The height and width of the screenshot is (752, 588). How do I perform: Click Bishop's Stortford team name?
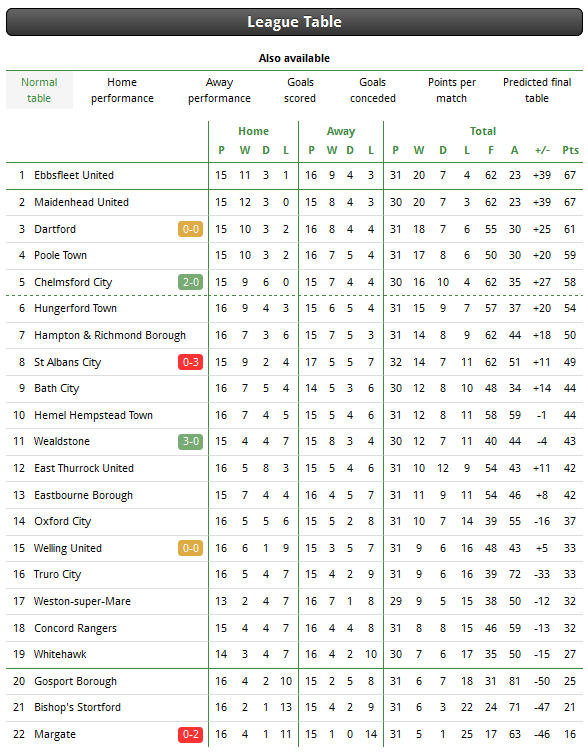point(77,707)
